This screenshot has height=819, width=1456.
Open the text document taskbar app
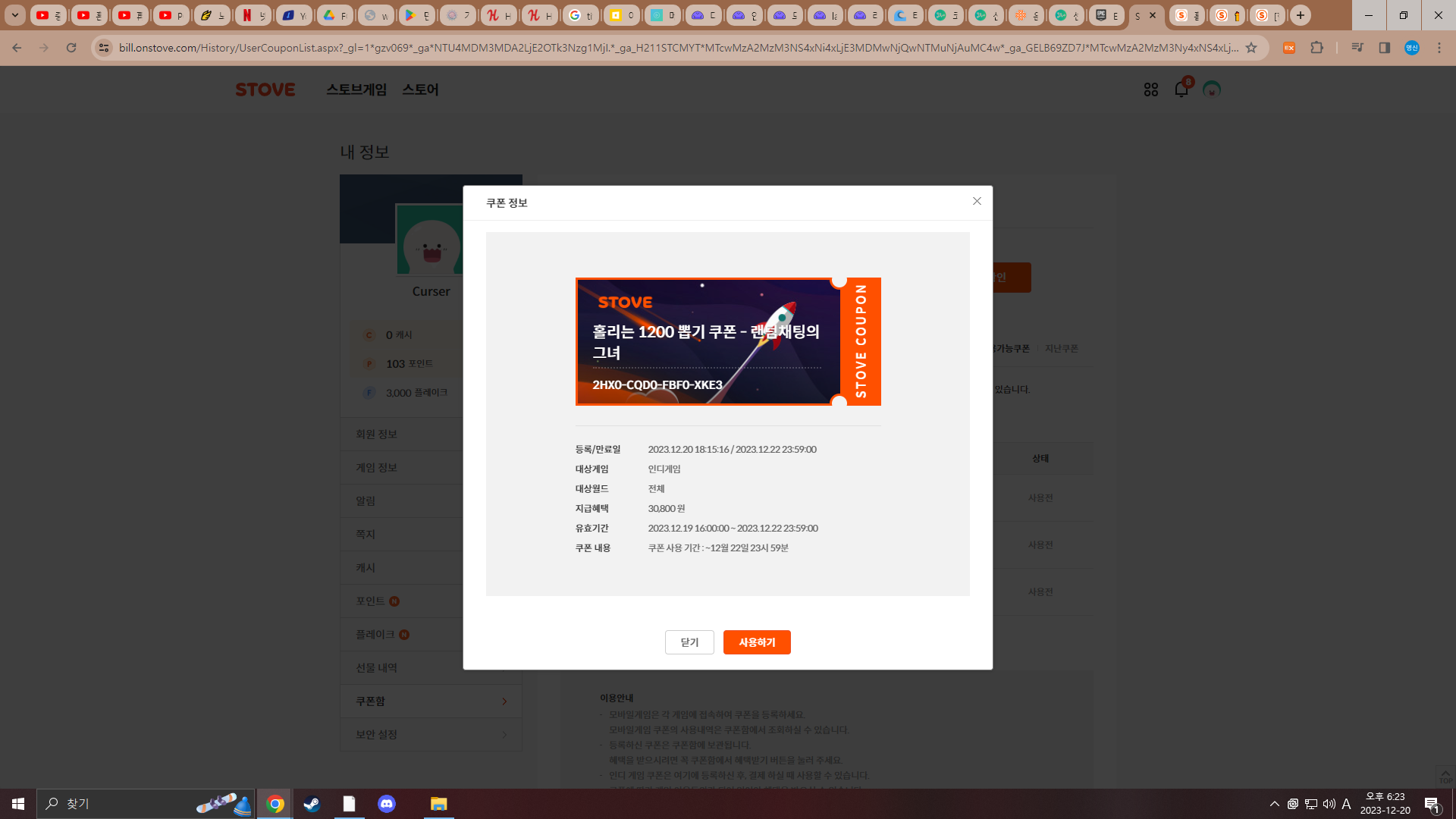pyautogui.click(x=349, y=804)
